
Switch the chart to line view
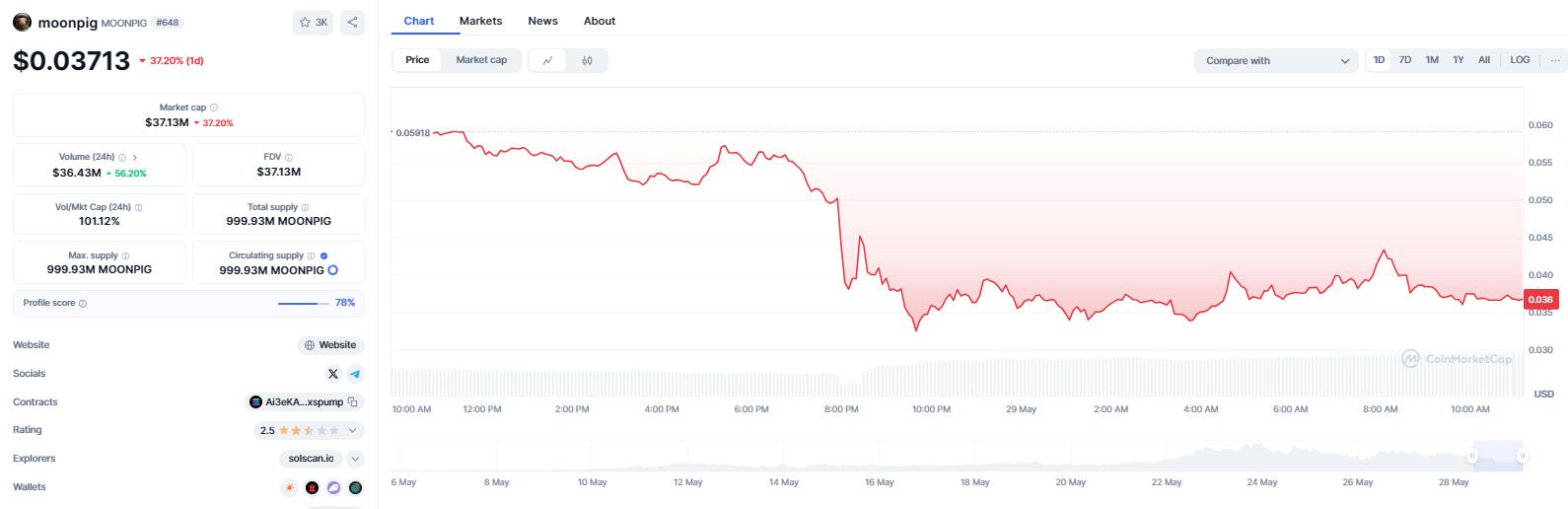[x=547, y=60]
